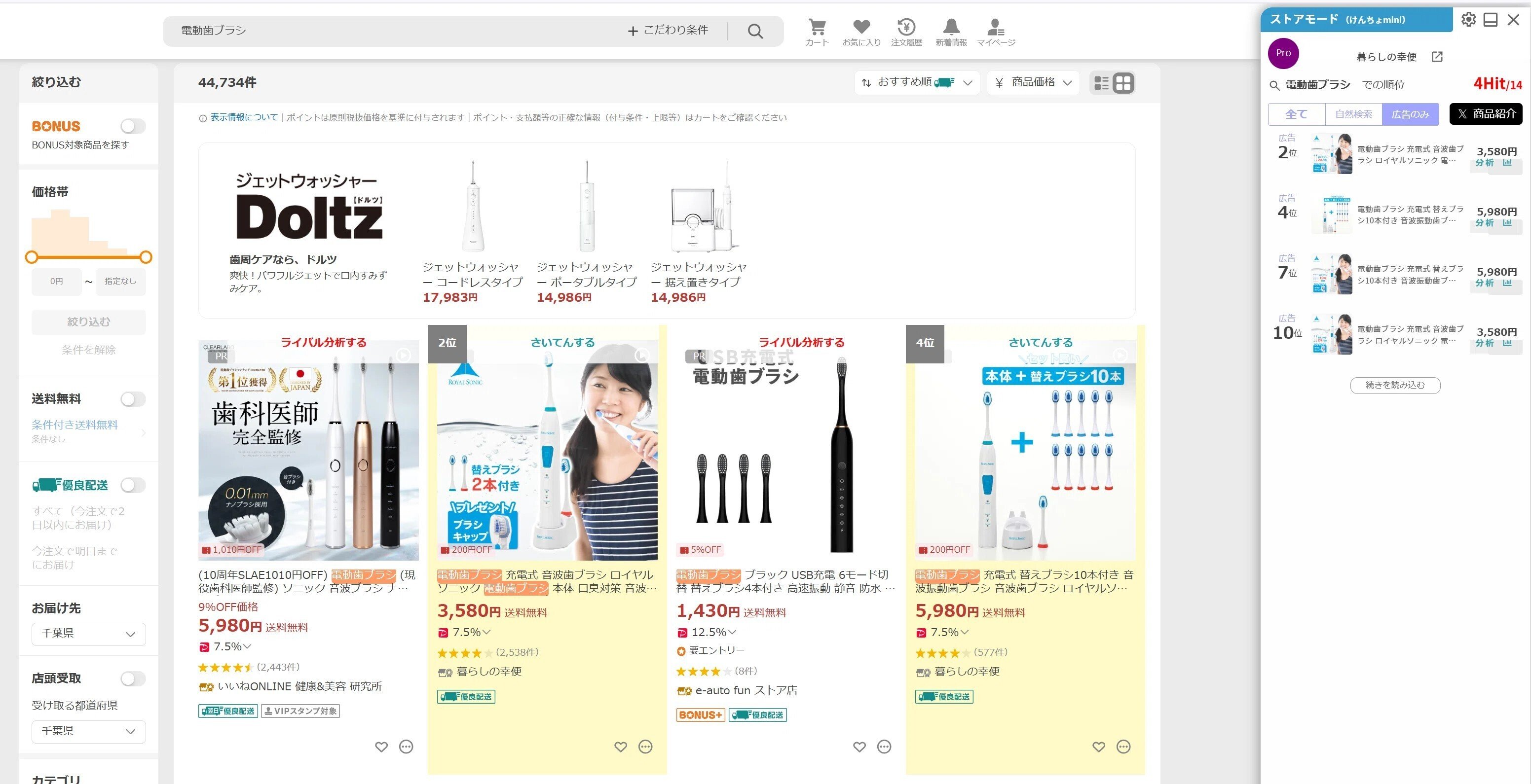Click the 続きを読み込む load-more button

point(1395,385)
